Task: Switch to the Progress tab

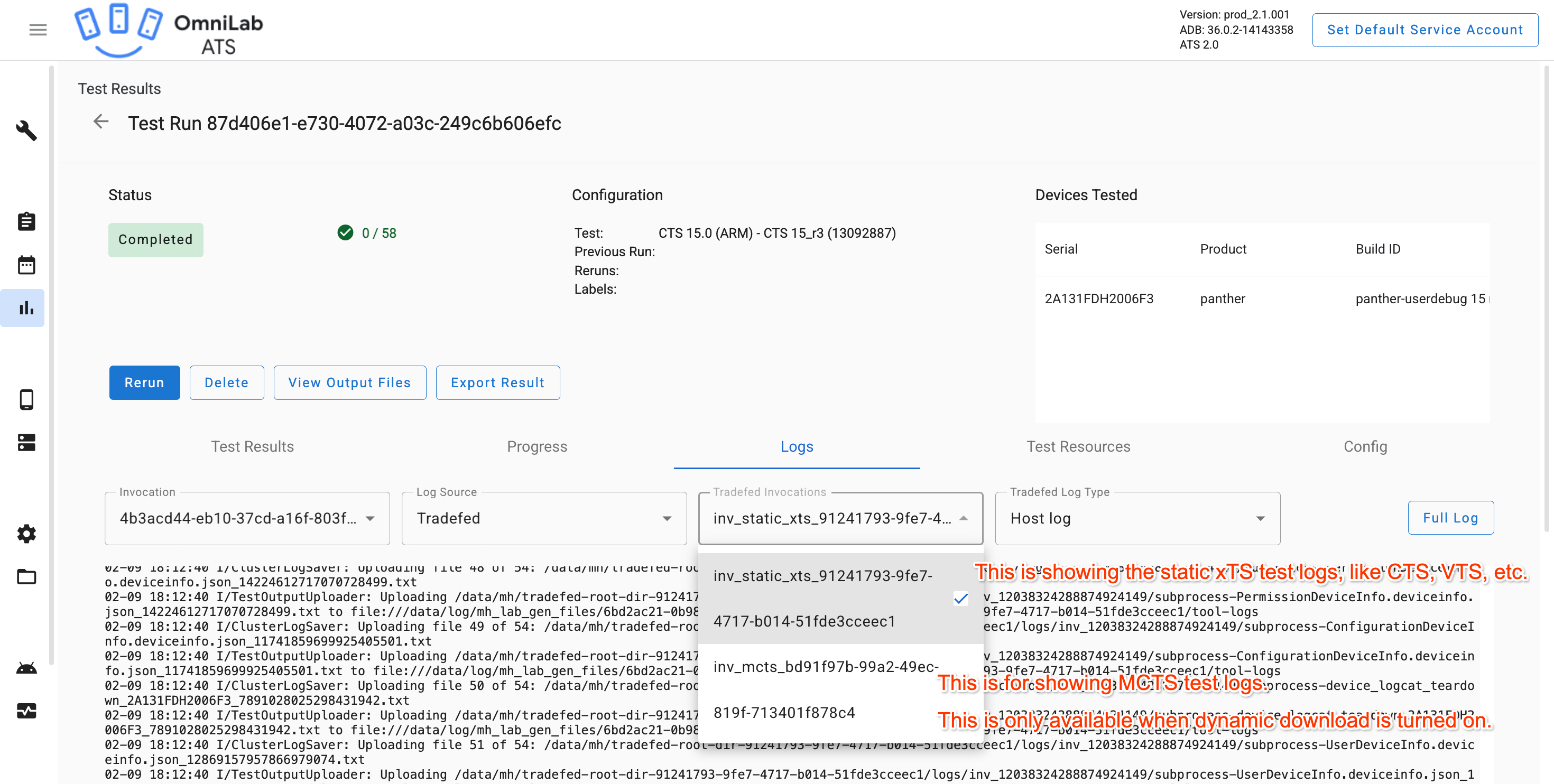Action: tap(537, 446)
